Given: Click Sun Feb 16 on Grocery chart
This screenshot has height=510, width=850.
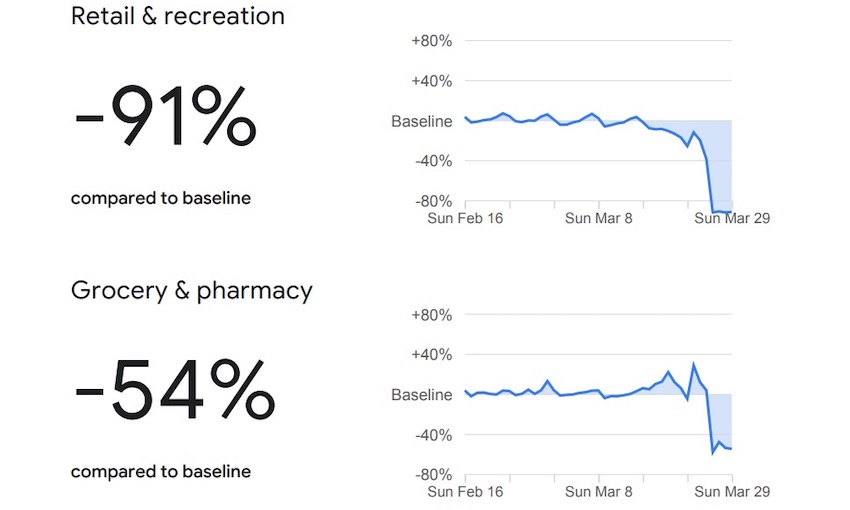Looking at the screenshot, I should click(x=465, y=492).
